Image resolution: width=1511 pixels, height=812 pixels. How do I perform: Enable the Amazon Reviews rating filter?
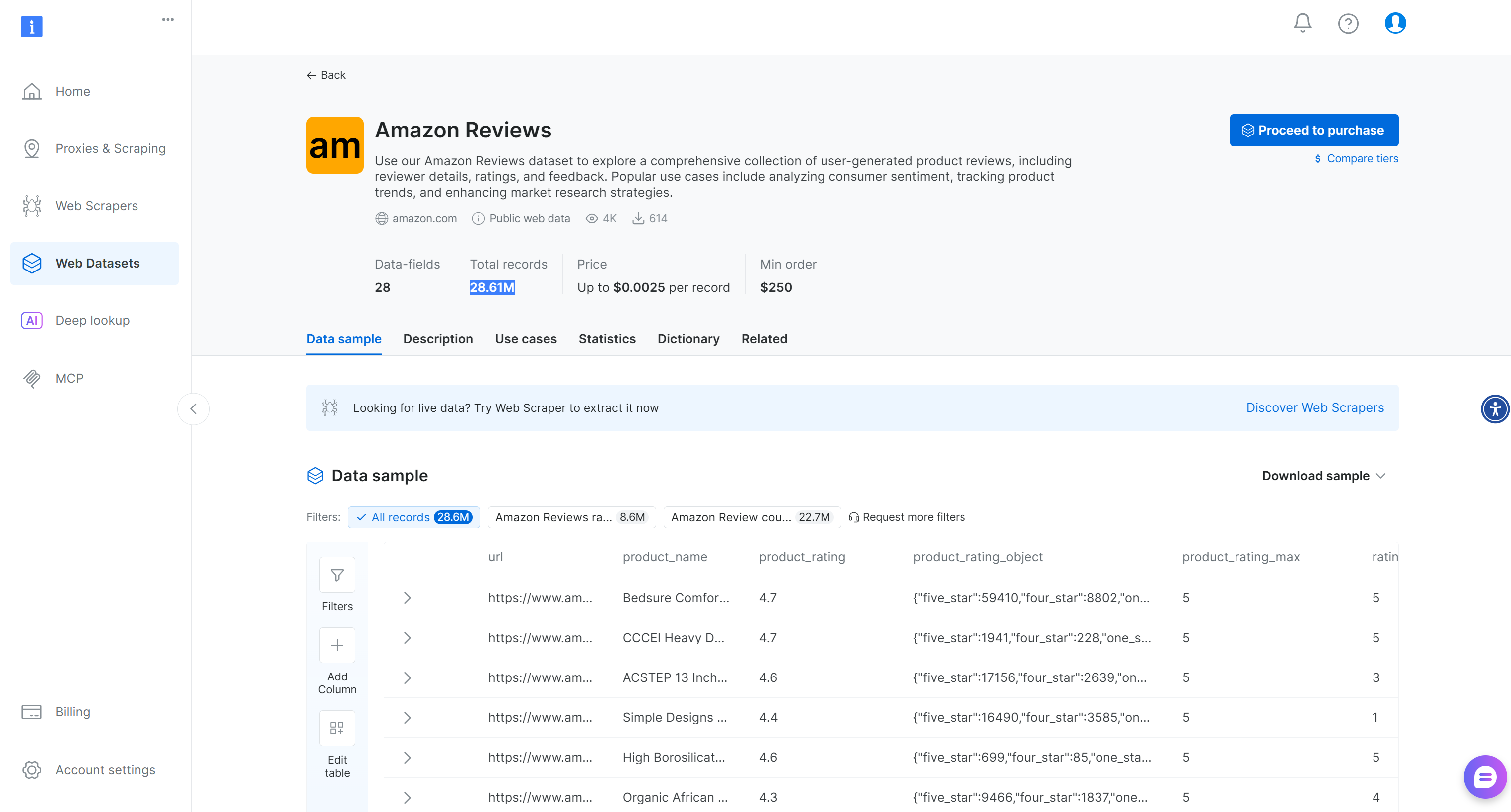571,517
